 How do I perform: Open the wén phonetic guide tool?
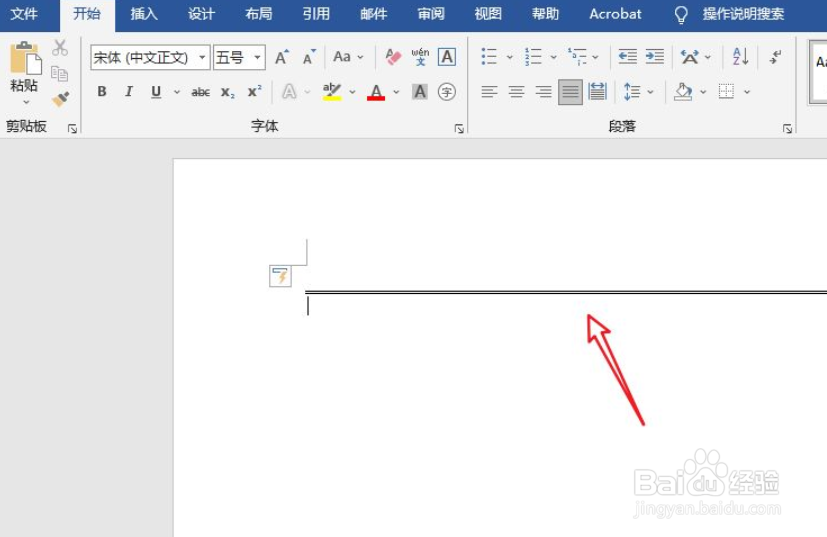pos(420,56)
